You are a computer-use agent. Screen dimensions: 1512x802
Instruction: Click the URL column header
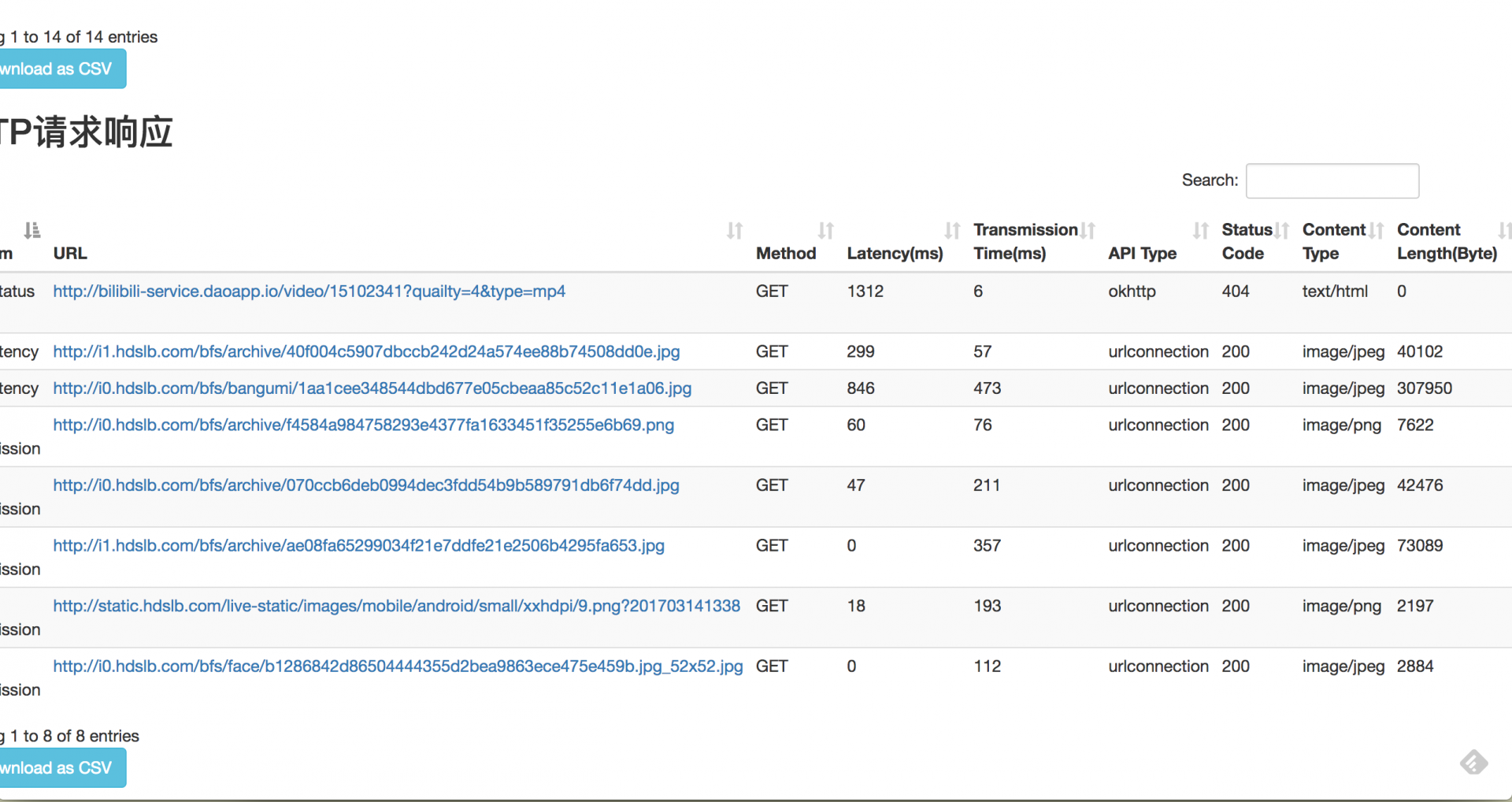click(x=70, y=254)
